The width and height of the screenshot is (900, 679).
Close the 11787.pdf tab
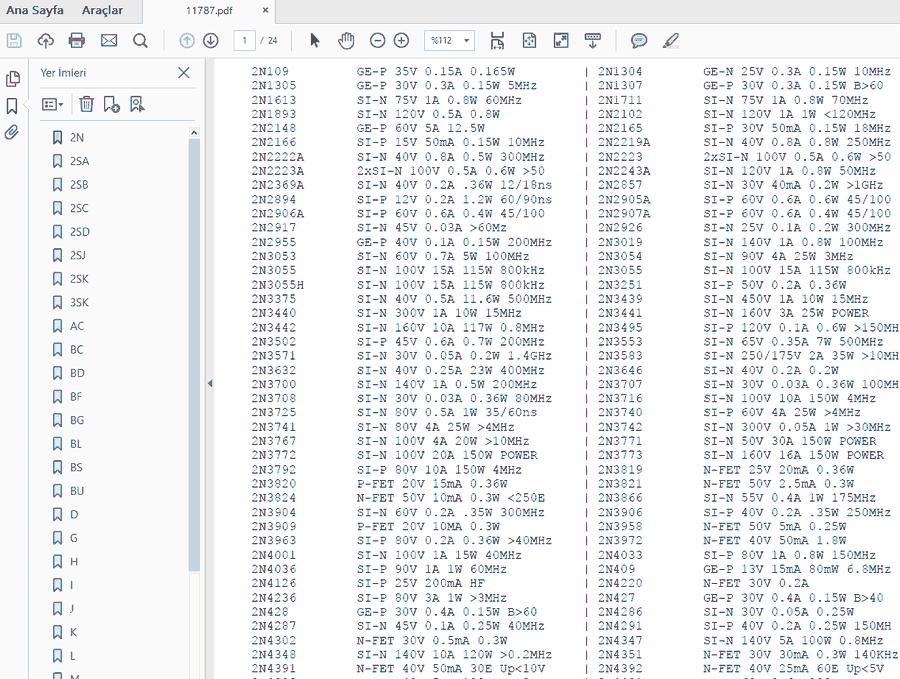(x=265, y=10)
